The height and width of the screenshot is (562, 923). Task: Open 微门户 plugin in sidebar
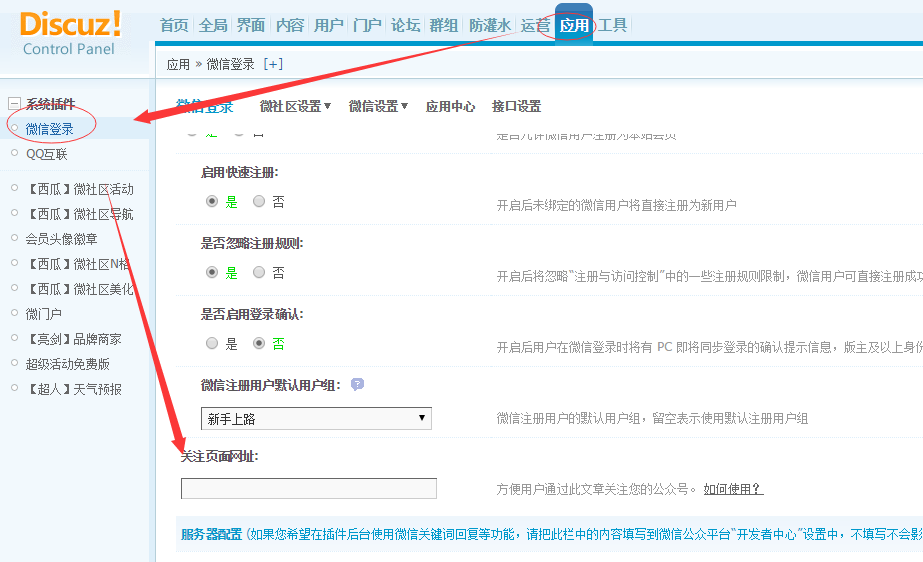(44, 314)
